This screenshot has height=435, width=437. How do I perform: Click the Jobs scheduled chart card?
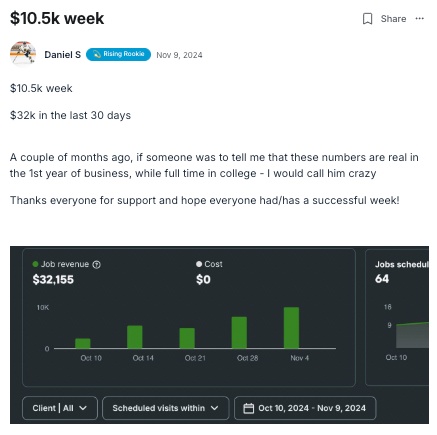[x=397, y=318]
